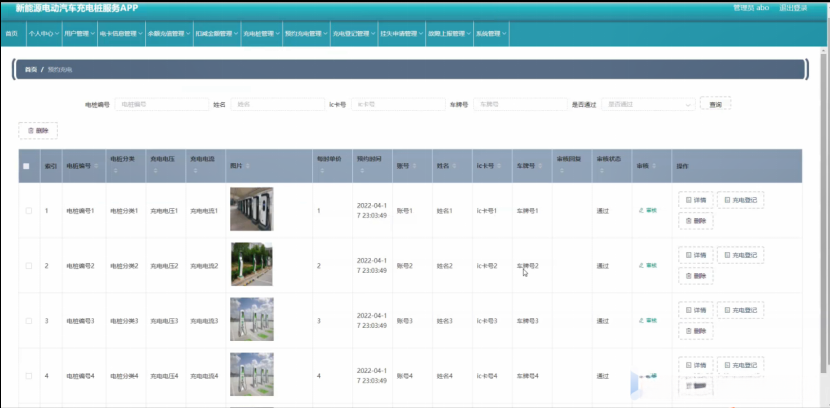Click the 详情 button in row 1

[695, 200]
